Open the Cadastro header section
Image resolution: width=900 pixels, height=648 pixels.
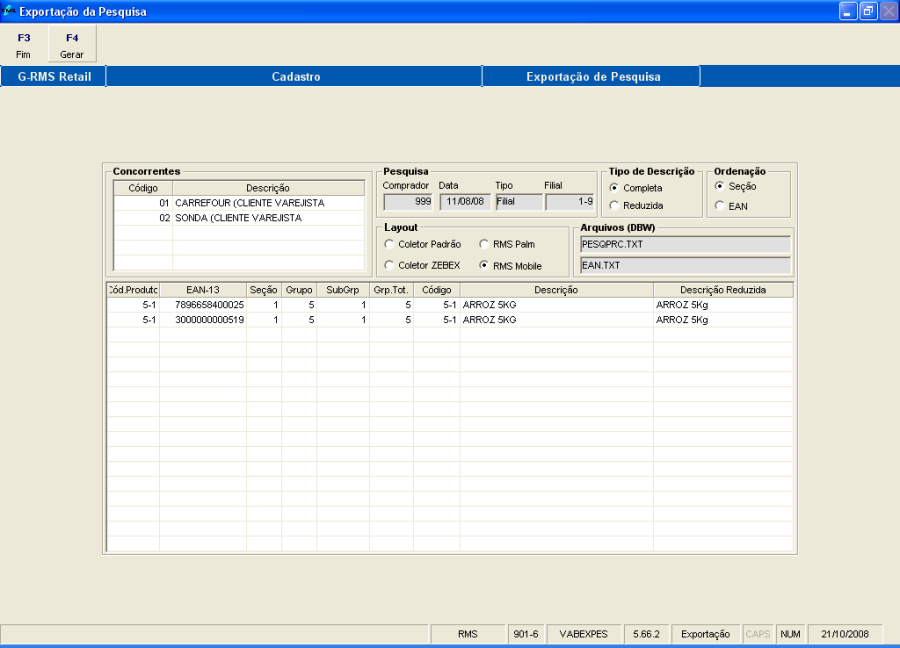[x=295, y=77]
